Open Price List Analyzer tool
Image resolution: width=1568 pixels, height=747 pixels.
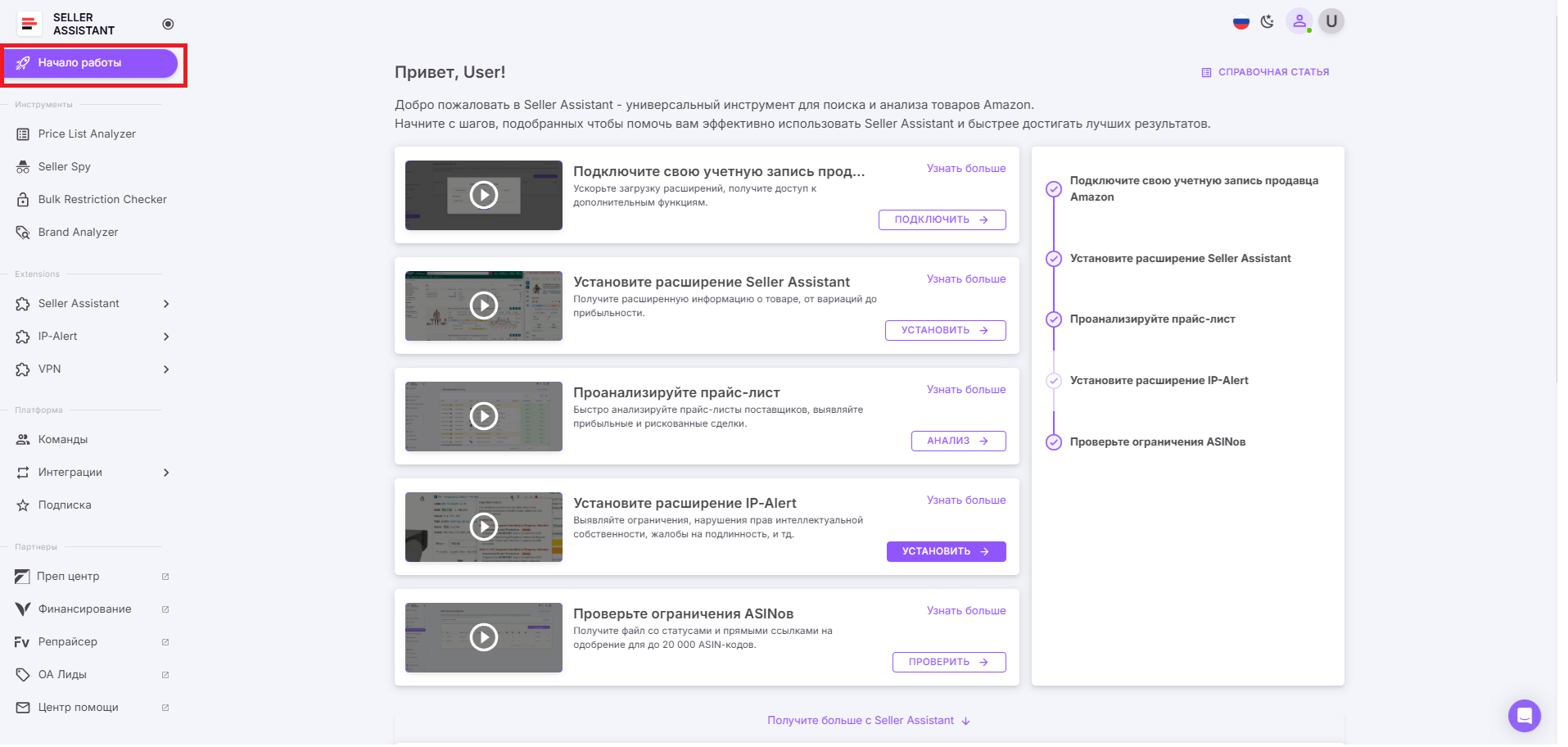(87, 134)
